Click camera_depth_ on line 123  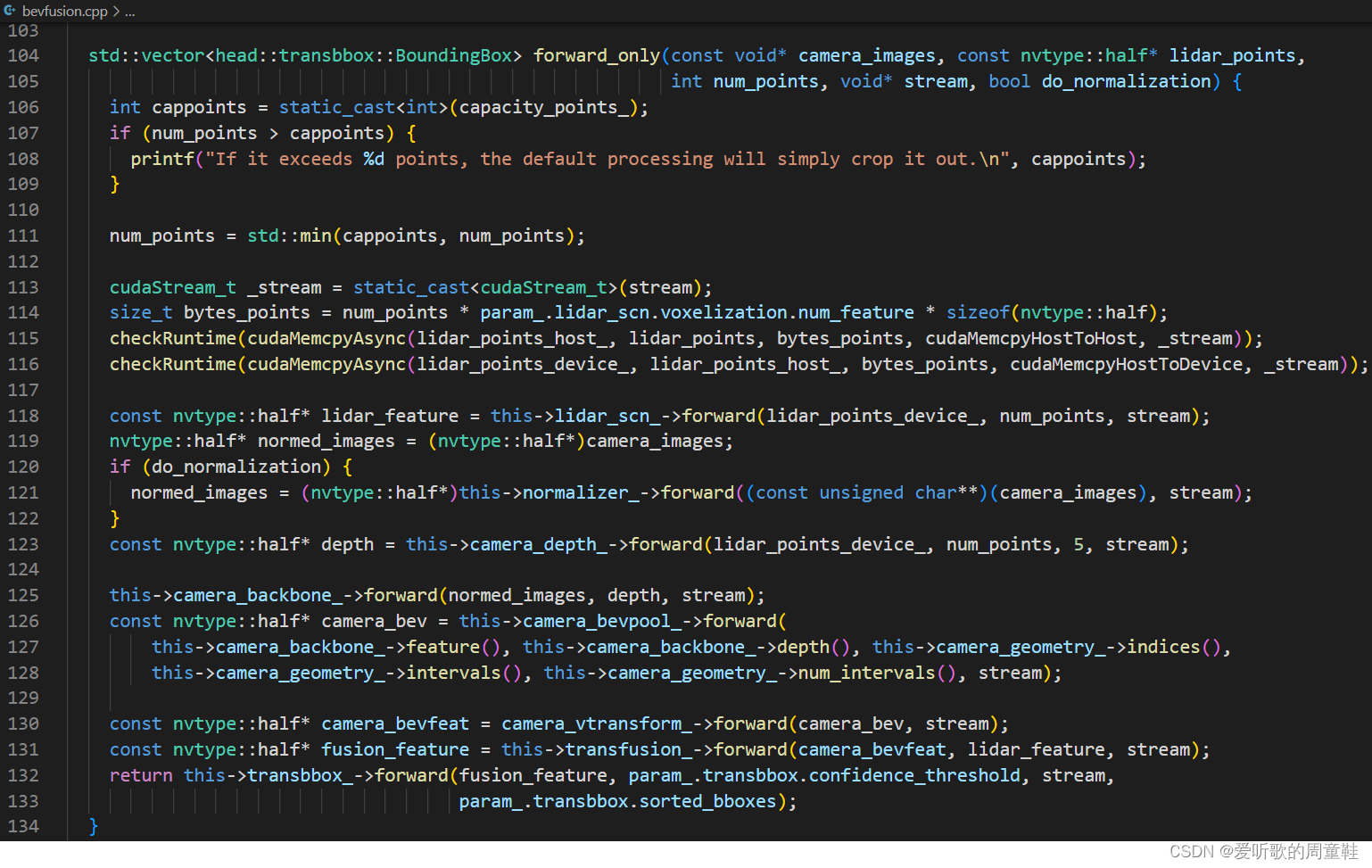pos(539,544)
